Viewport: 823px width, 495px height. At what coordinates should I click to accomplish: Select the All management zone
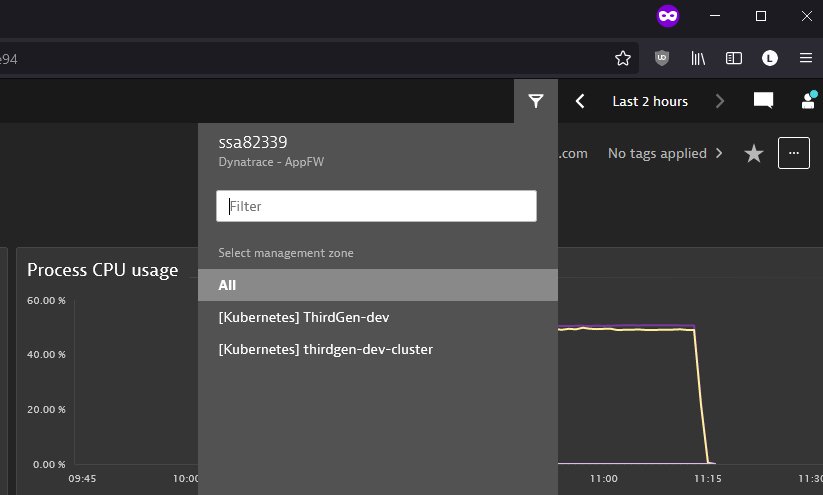378,285
